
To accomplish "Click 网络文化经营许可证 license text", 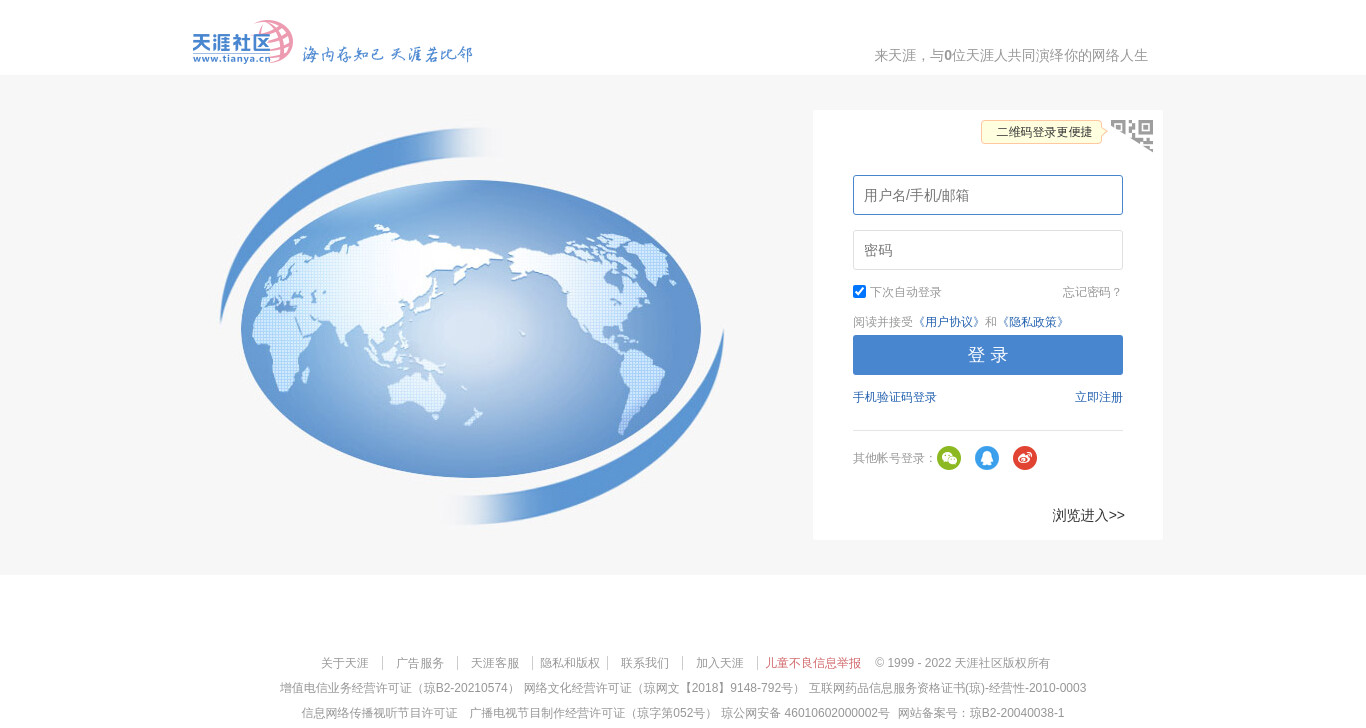I will tap(663, 688).
